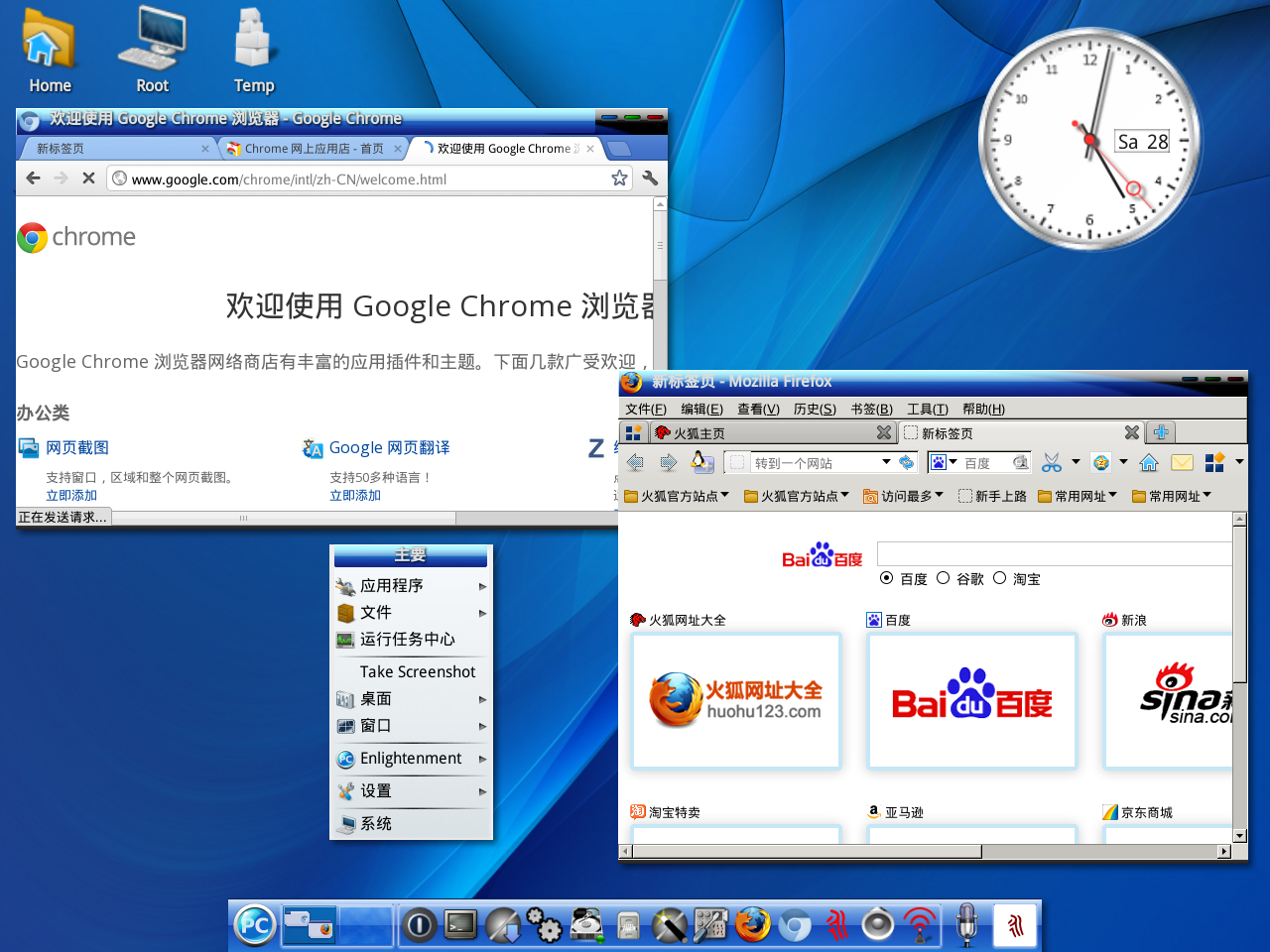This screenshot has height=952, width=1270.
Task: Click 立即添加 under 网页截图
Action: tap(71, 496)
